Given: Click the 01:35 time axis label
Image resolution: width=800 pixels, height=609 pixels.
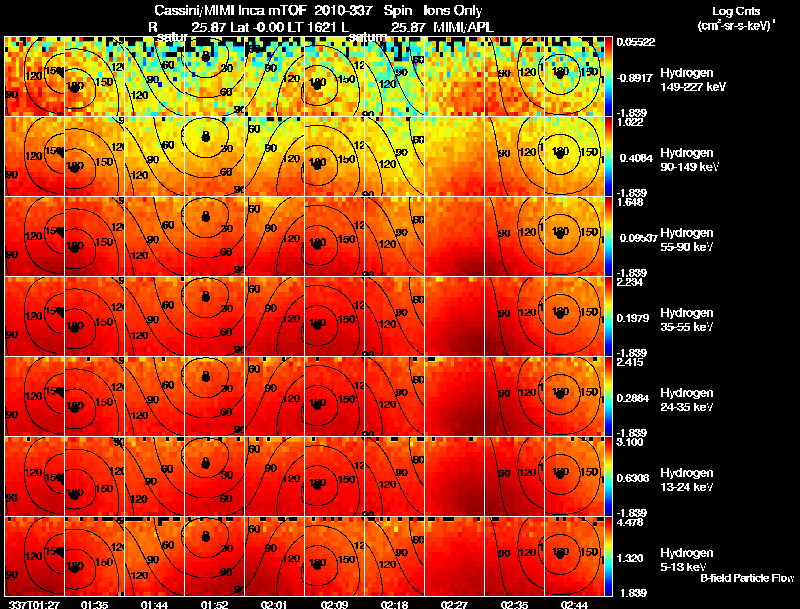Looking at the screenshot, I should 94,604.
